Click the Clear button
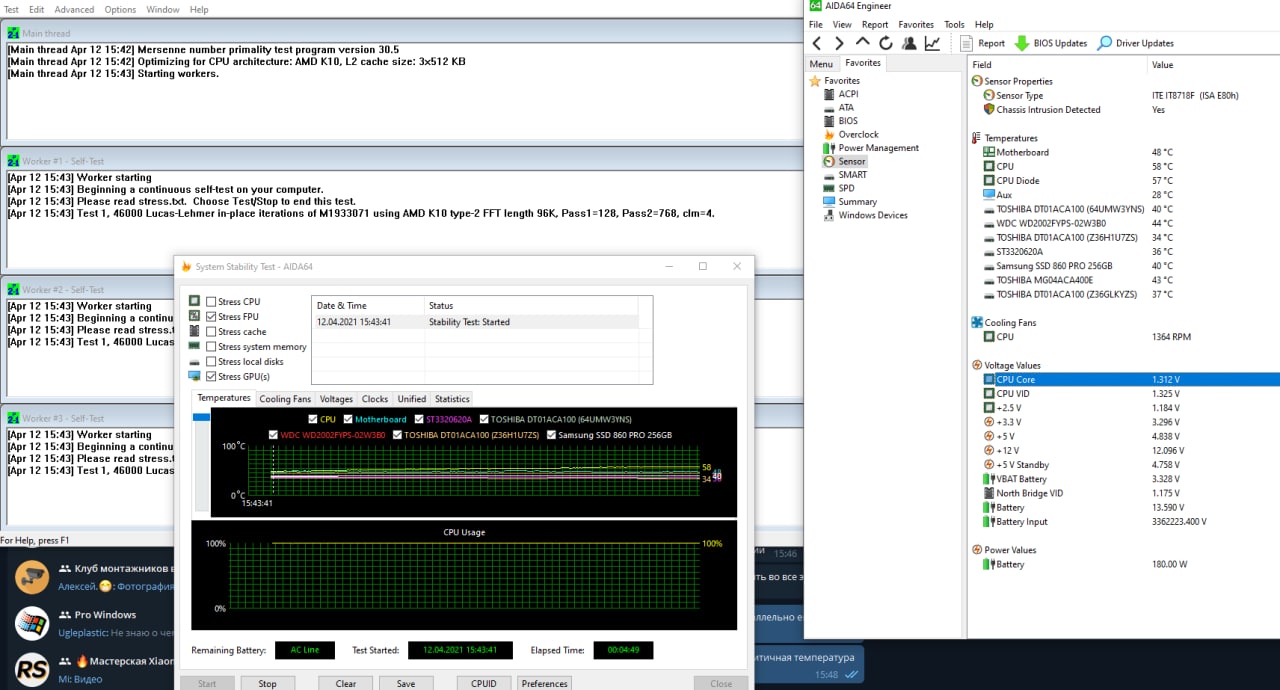1280x690 pixels. 346,684
